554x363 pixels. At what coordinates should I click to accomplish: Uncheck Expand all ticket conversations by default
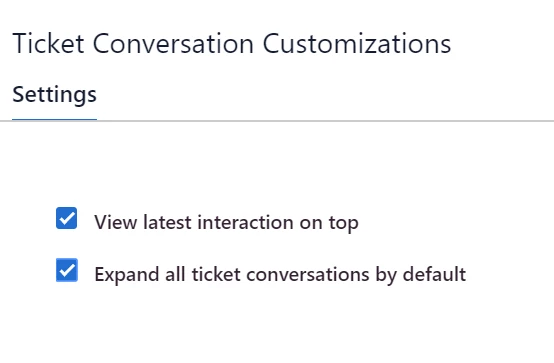[67, 270]
